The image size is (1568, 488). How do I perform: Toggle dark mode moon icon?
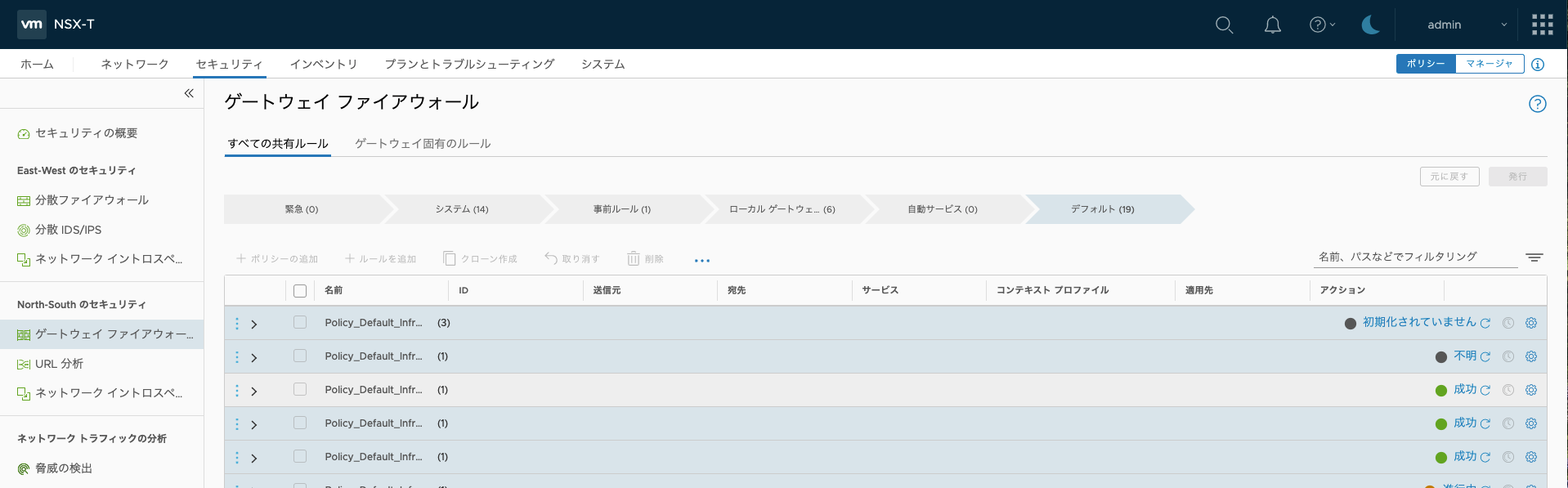(1371, 25)
